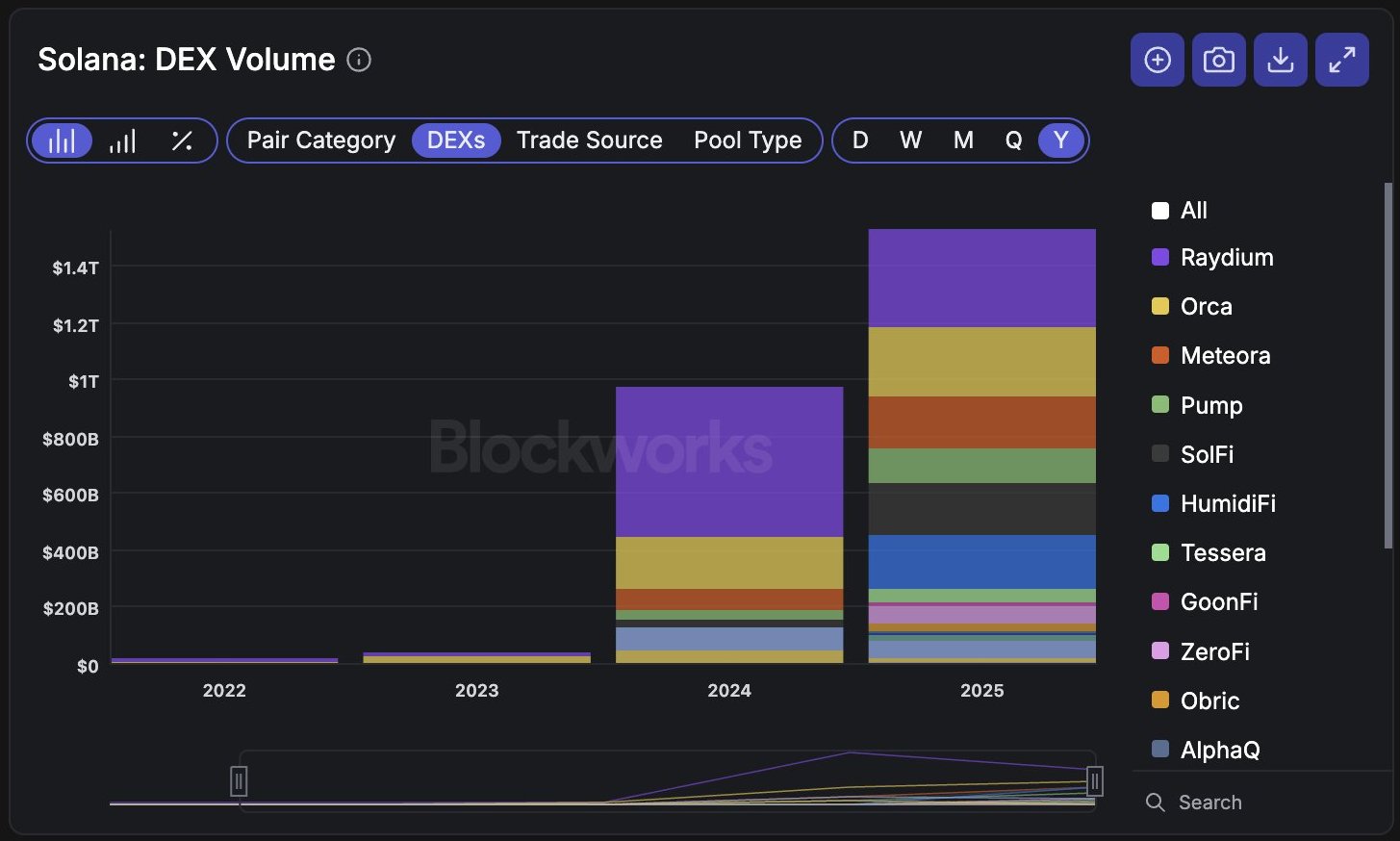Toggle the Raydium series in legend
1400x841 pixels.
tap(1226, 257)
